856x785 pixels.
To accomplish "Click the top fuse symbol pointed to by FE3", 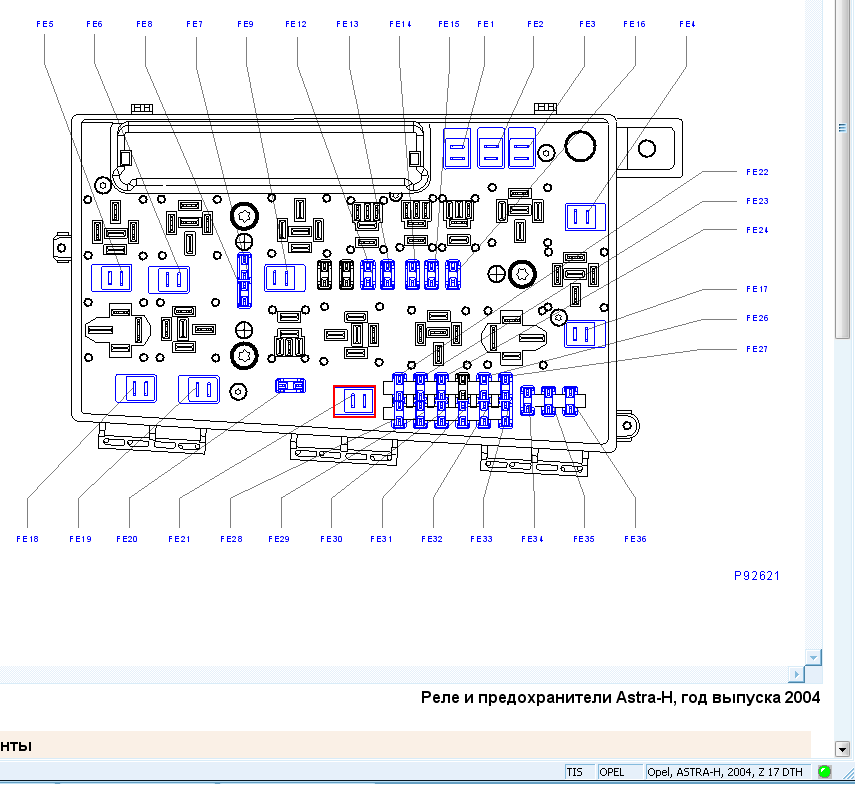I will tap(522, 148).
